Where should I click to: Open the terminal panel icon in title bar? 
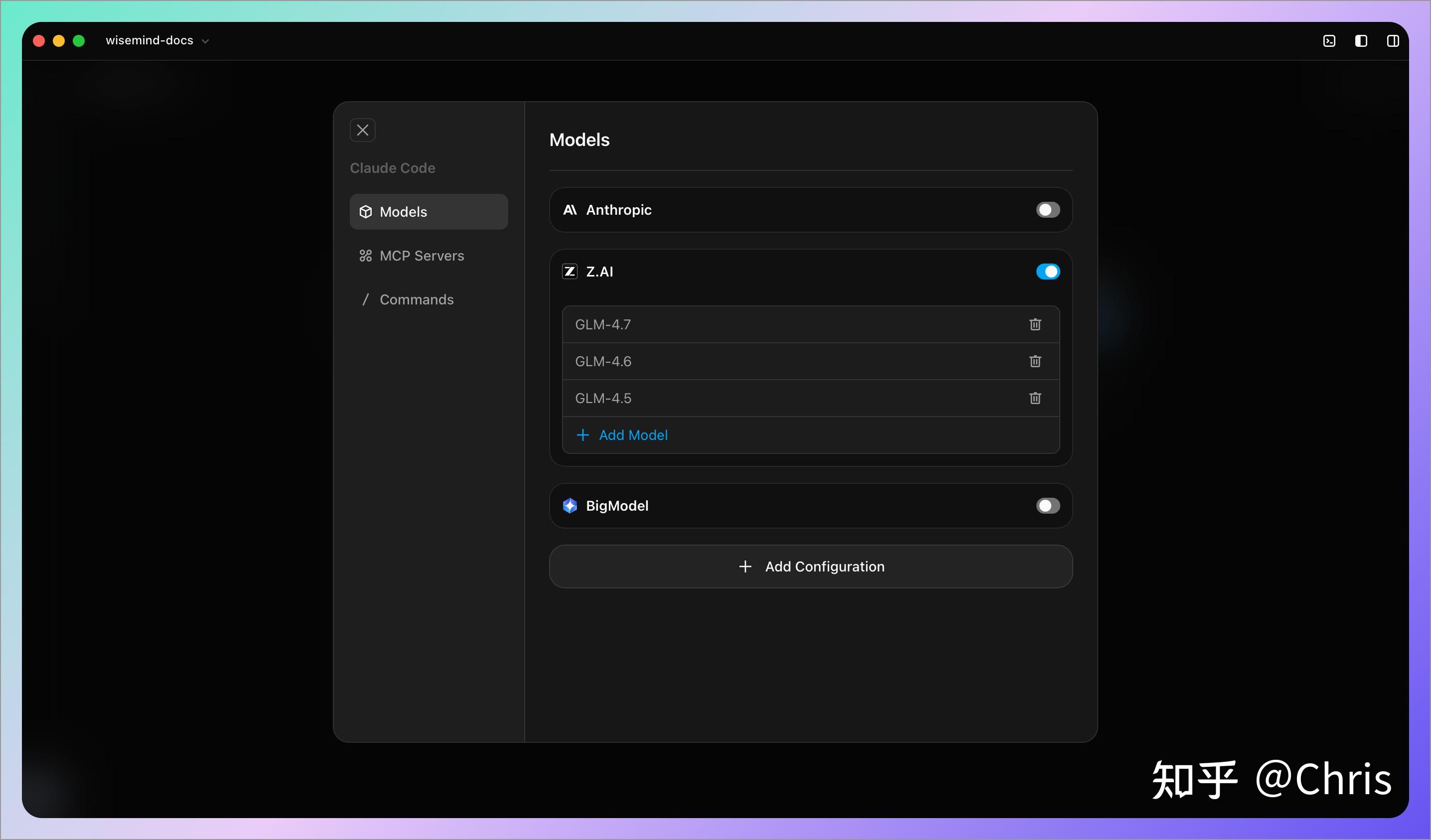1329,41
